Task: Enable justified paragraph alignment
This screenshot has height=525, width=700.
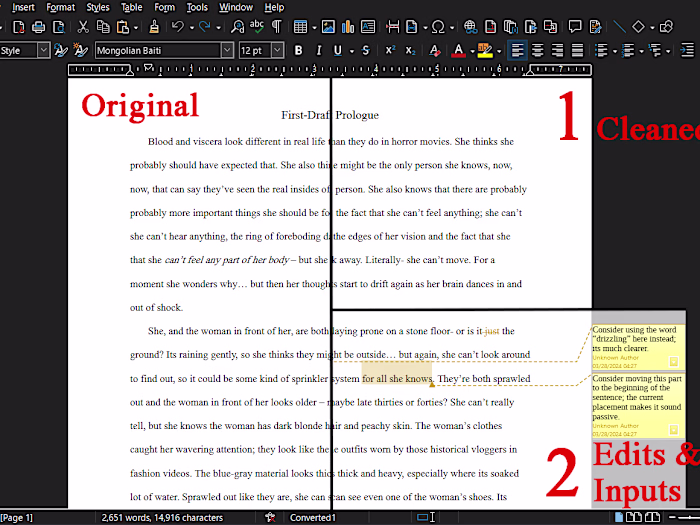Action: (578, 50)
